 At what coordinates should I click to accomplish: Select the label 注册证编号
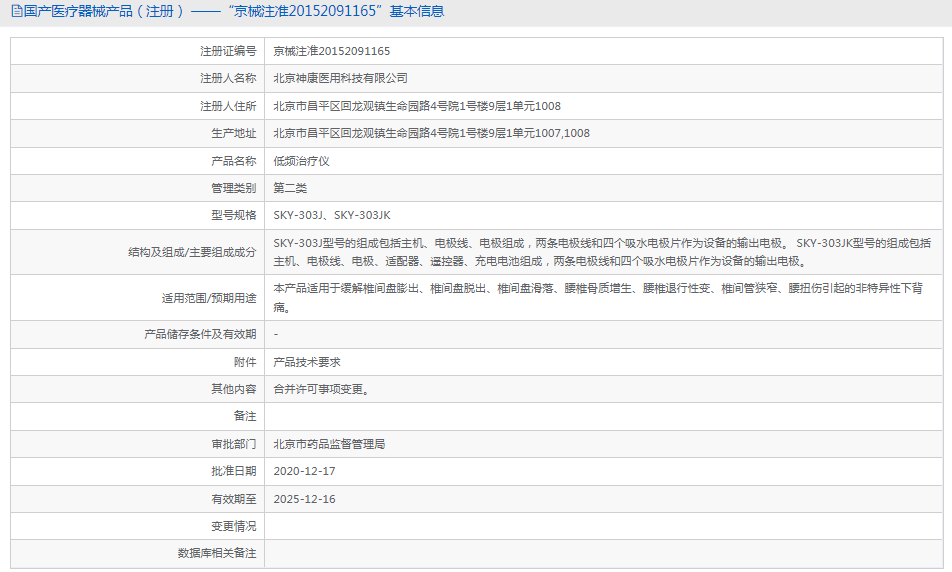(228, 51)
